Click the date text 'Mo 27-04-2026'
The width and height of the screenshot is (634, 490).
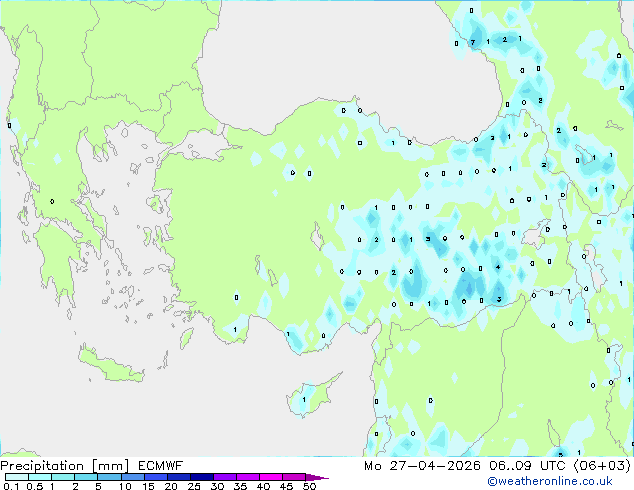point(422,466)
